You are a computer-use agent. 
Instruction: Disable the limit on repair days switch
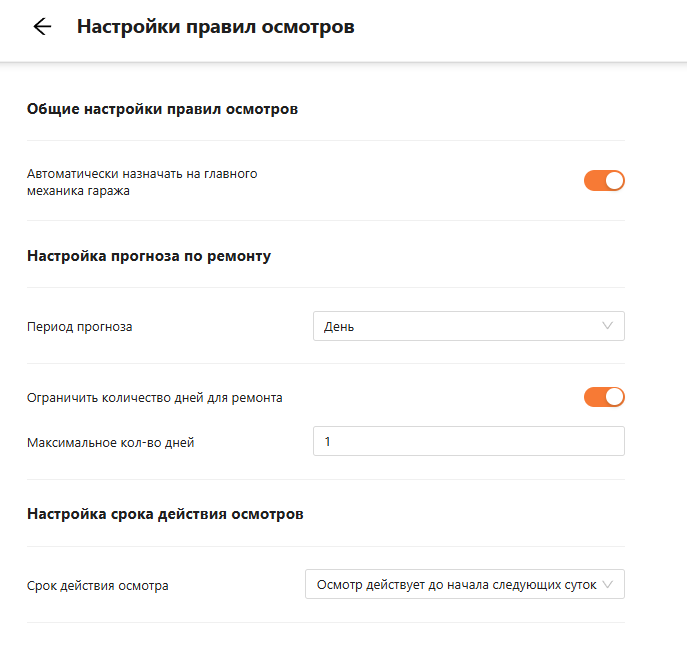point(604,397)
